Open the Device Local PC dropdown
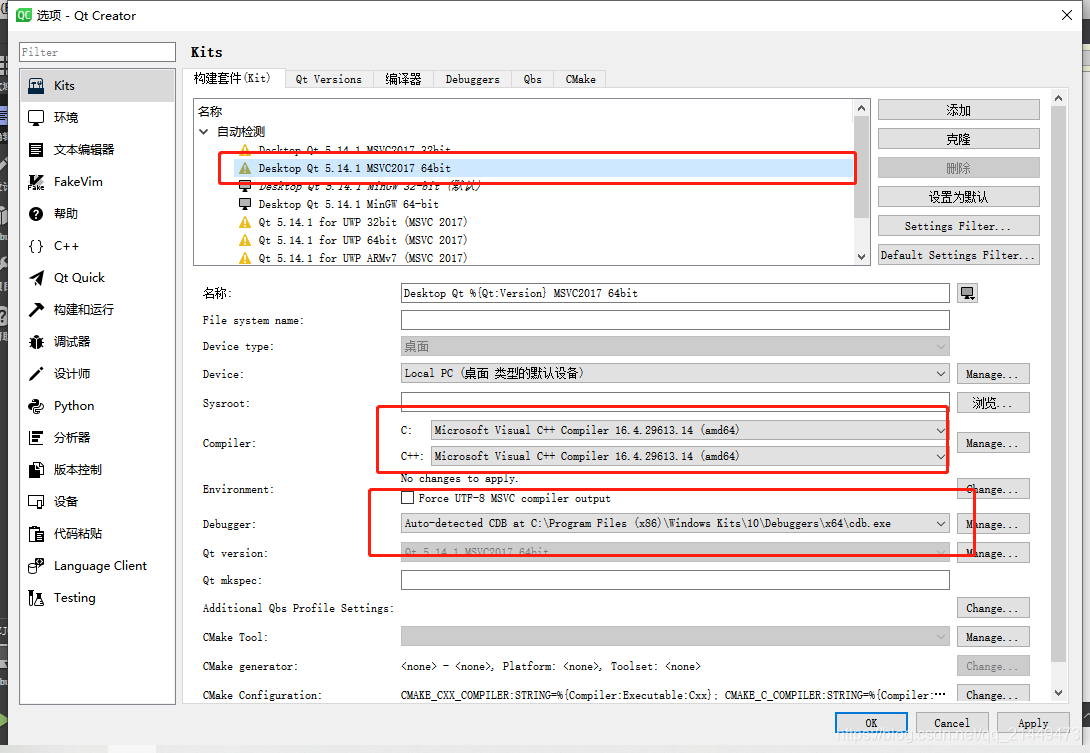 pos(675,373)
